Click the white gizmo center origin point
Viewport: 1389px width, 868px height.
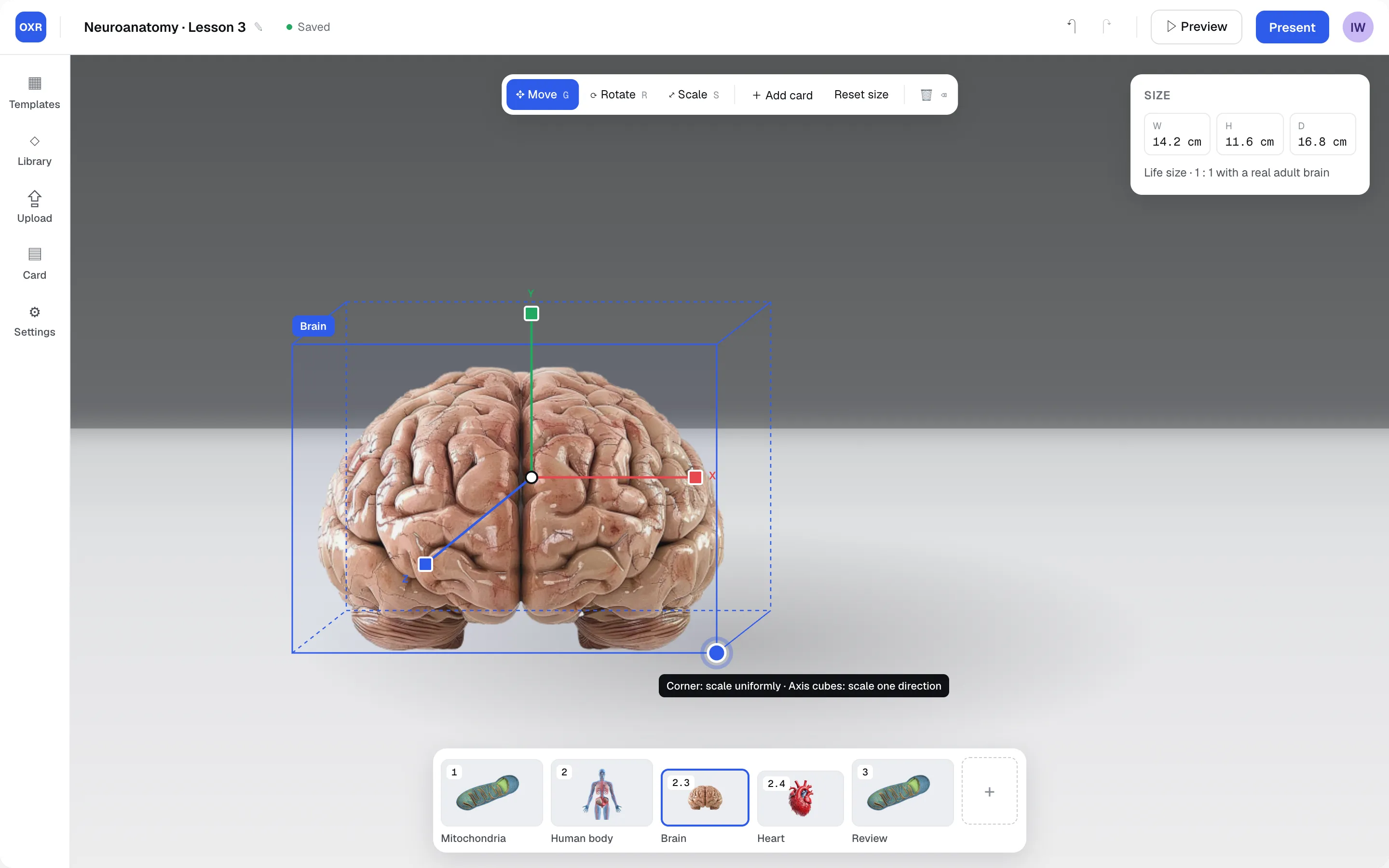click(531, 477)
